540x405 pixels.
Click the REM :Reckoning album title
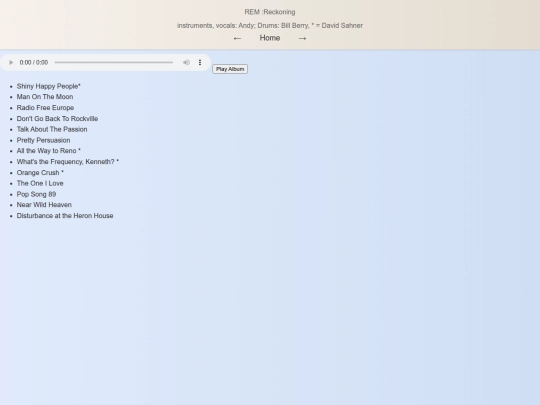(x=270, y=12)
